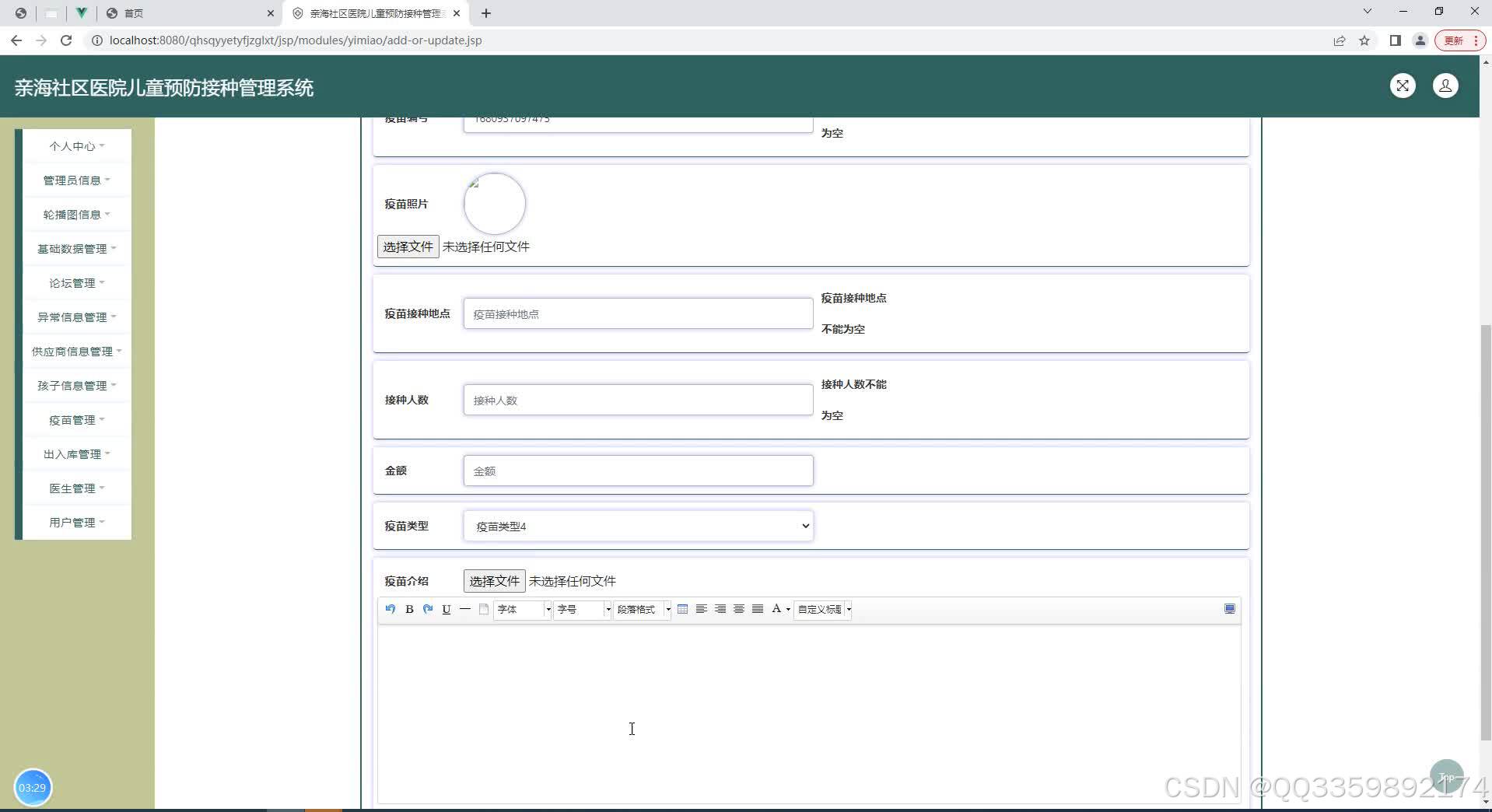Click the circular vaccine photo preview
1492x812 pixels.
pos(495,204)
